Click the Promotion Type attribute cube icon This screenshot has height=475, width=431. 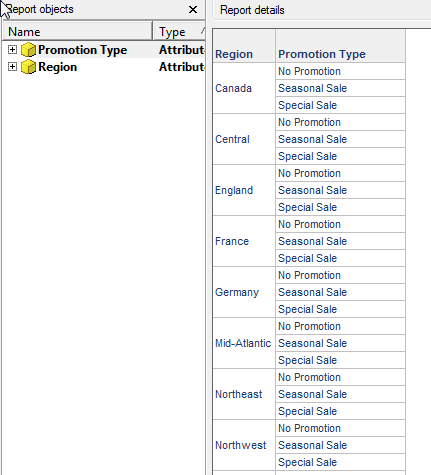[x=28, y=50]
